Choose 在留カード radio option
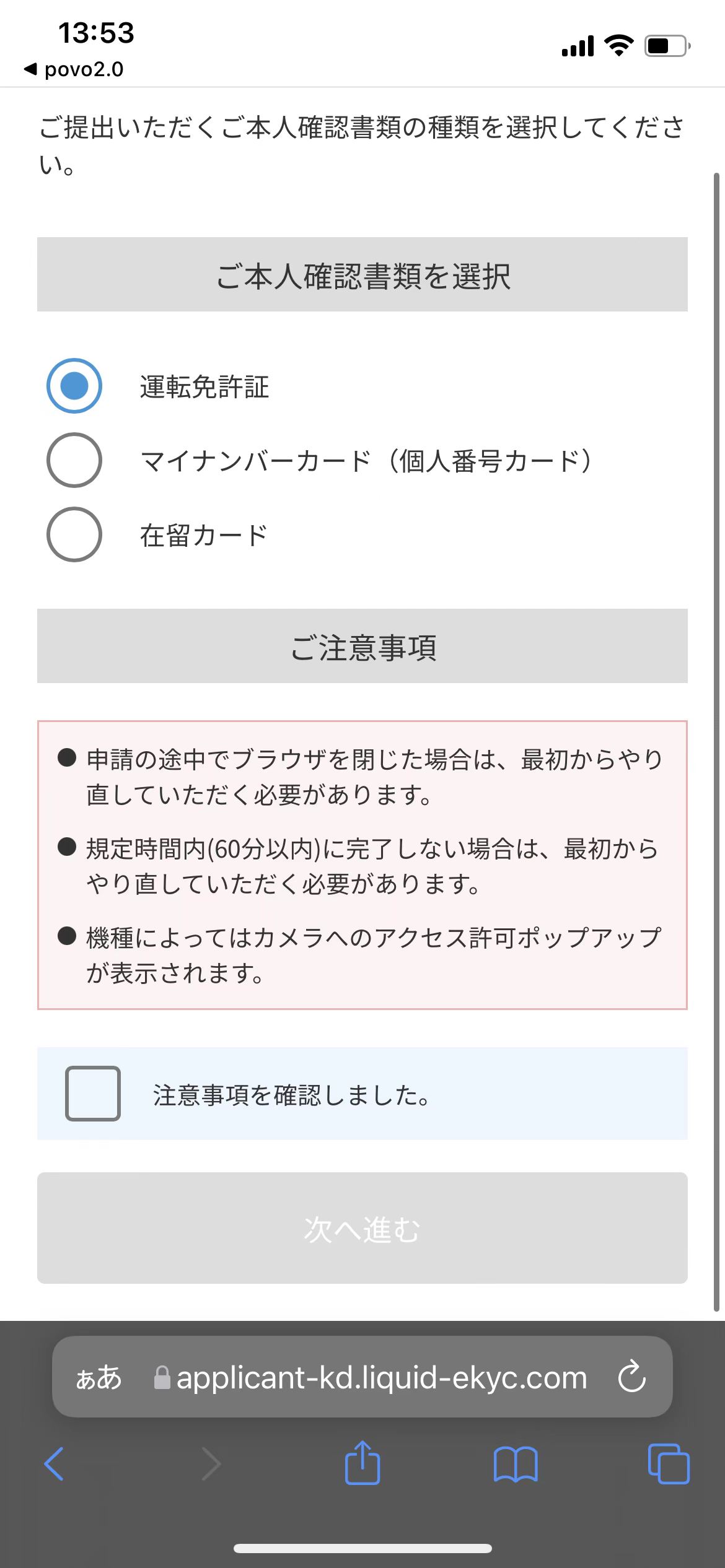The height and width of the screenshot is (1568, 725). pos(74,534)
